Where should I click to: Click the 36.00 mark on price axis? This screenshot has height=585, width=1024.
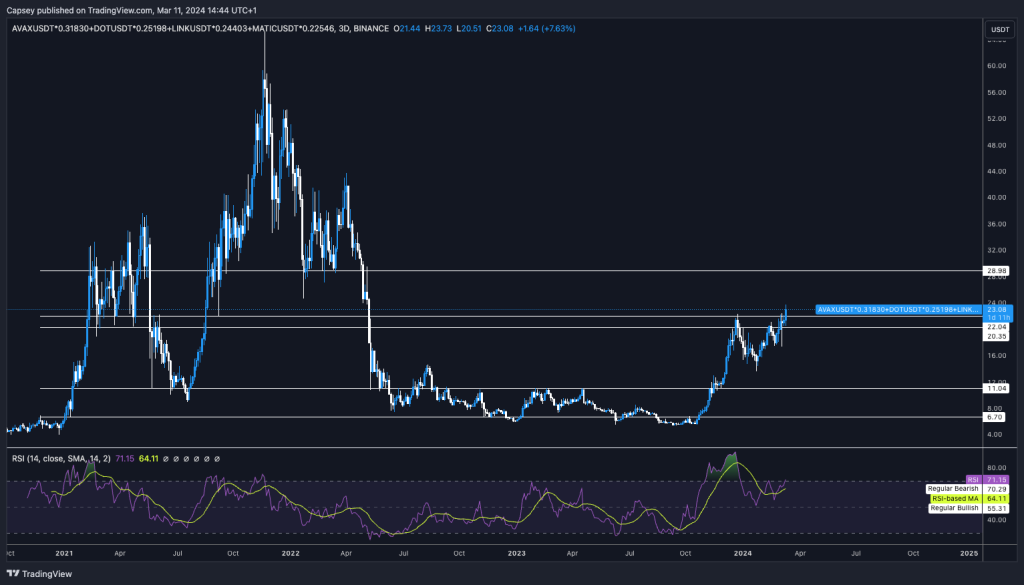(997, 224)
